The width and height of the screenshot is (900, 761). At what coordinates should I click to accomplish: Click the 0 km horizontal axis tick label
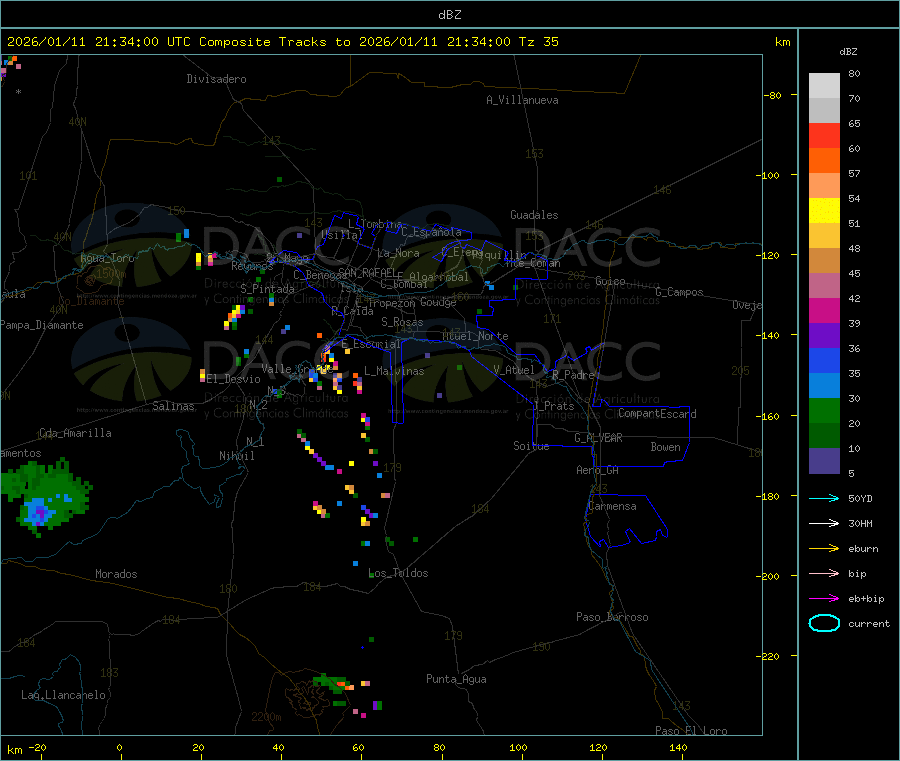point(119,747)
